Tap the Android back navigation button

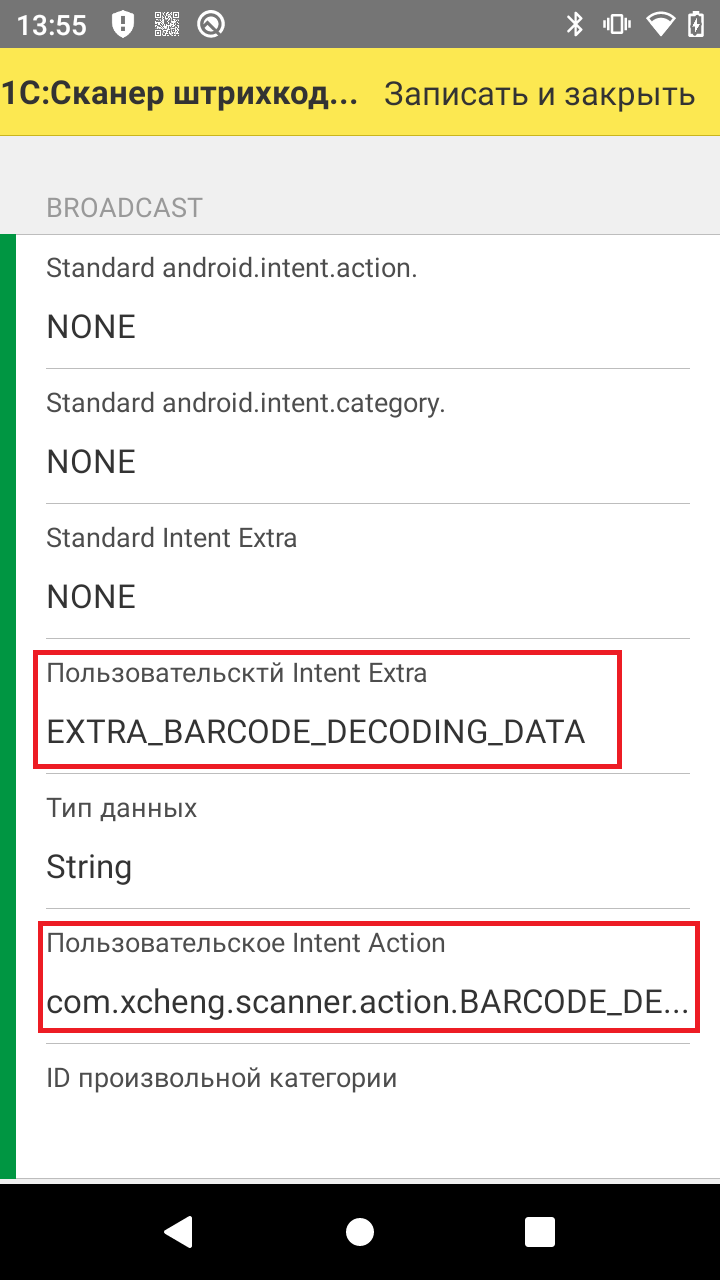(x=179, y=1231)
